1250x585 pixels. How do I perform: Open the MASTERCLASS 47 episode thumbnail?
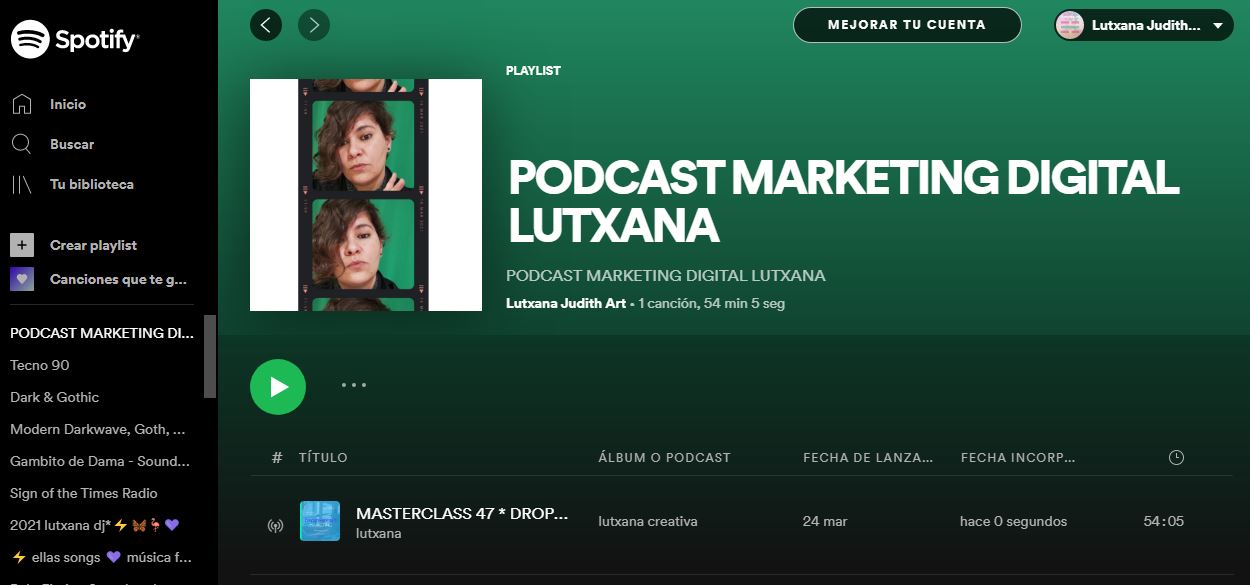(320, 521)
